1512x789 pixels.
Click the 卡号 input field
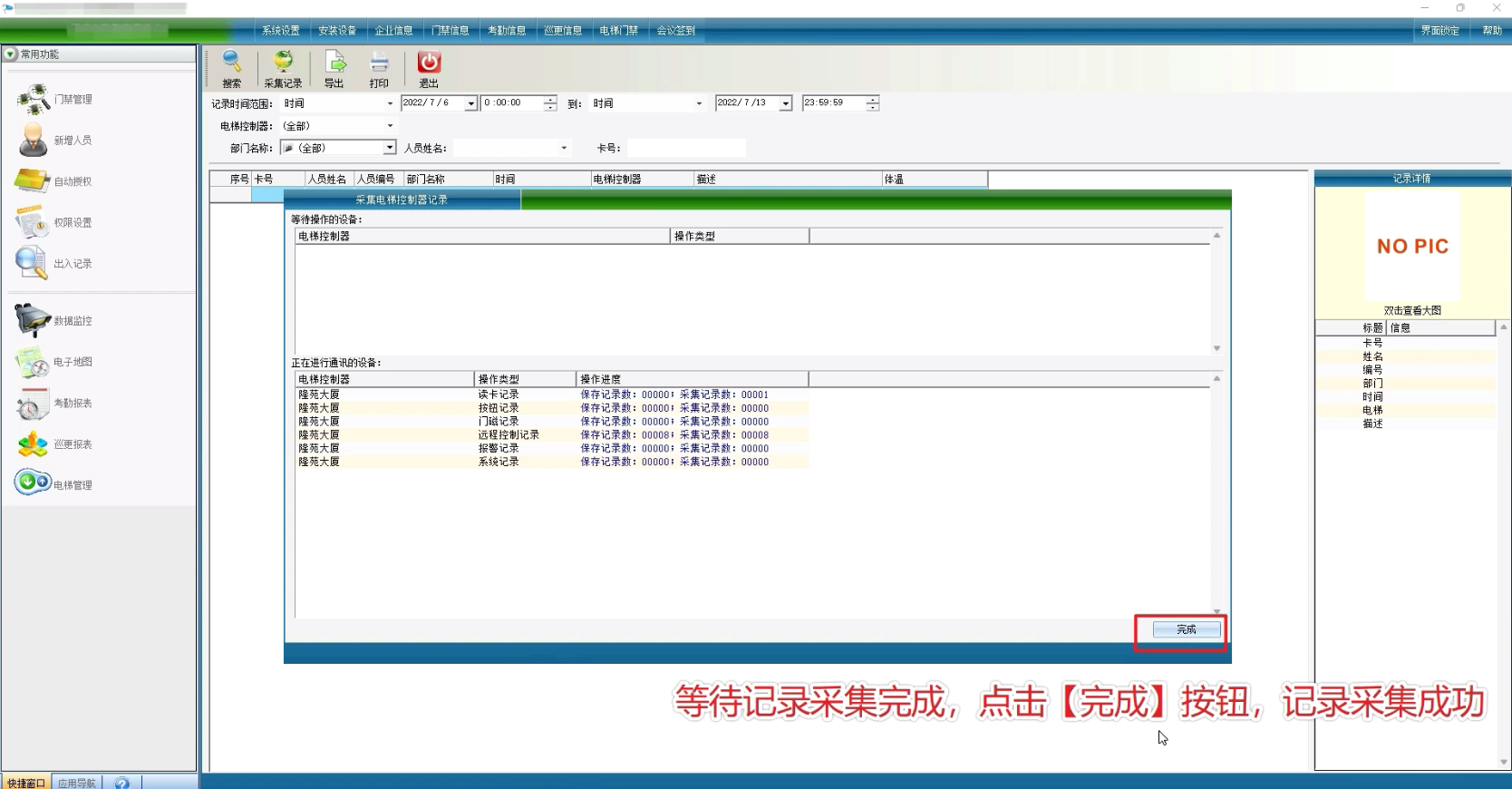[x=685, y=148]
